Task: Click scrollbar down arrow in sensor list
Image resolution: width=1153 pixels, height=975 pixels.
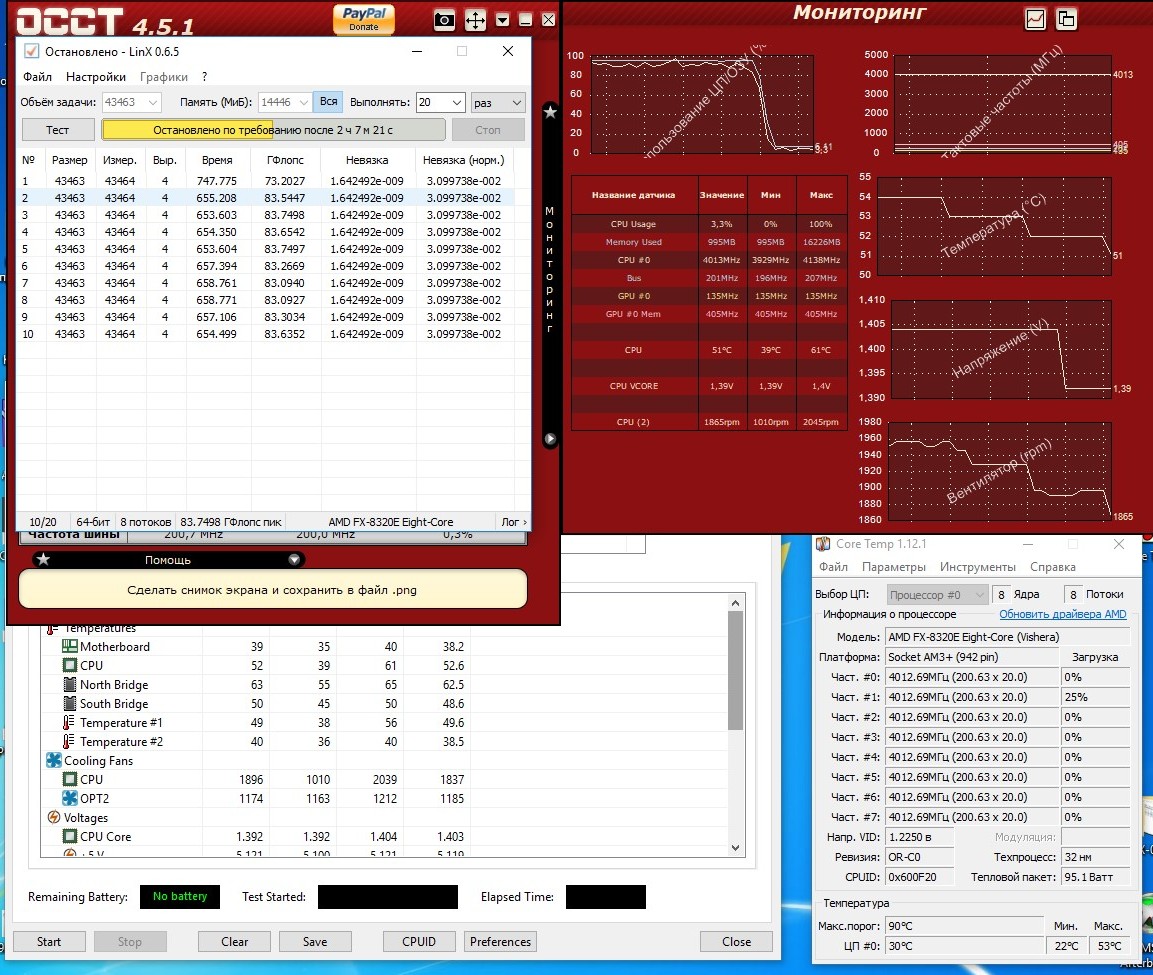Action: [x=735, y=847]
